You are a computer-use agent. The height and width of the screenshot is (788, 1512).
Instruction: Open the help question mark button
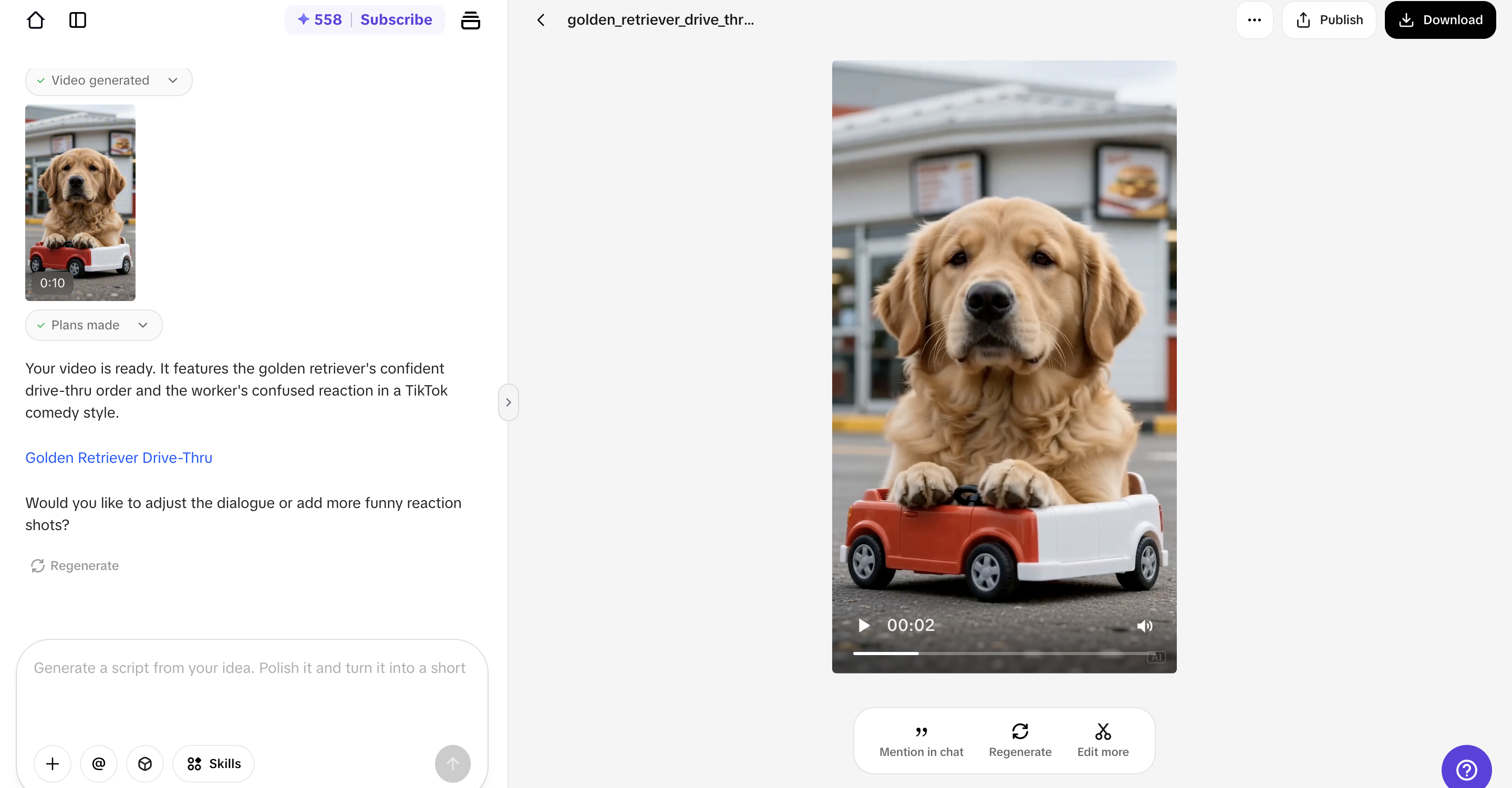coord(1466,769)
